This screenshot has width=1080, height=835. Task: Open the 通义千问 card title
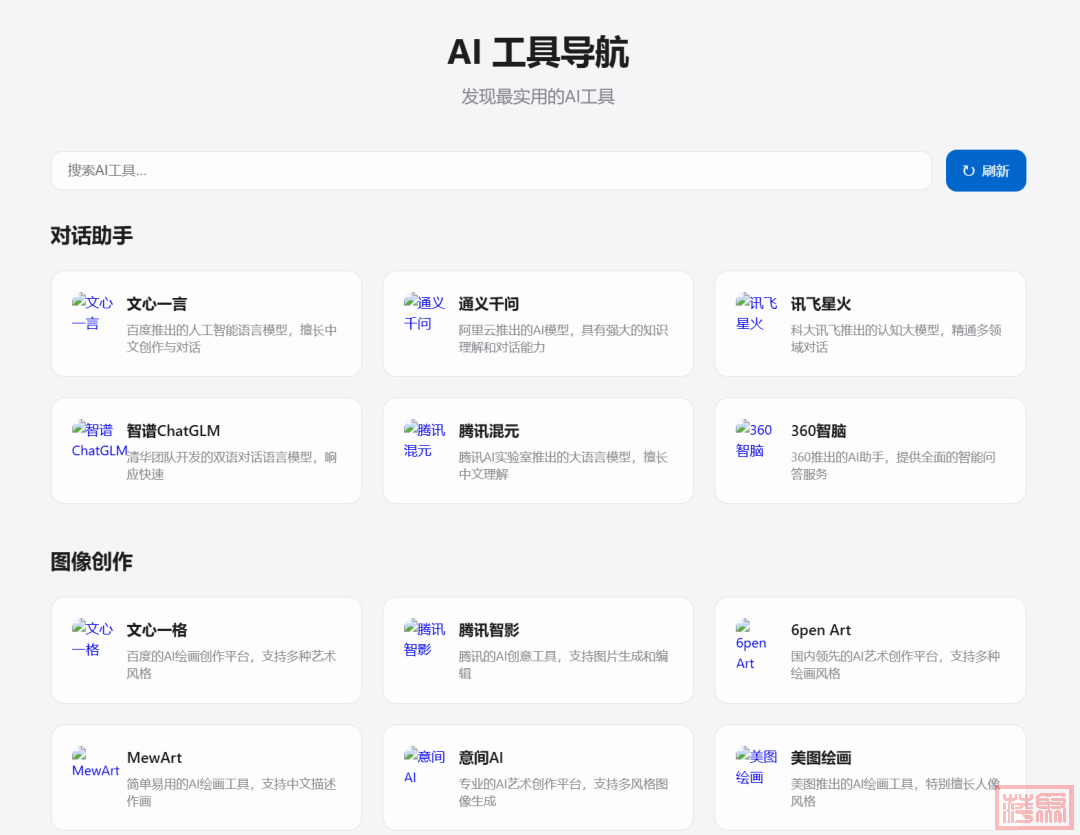[488, 304]
